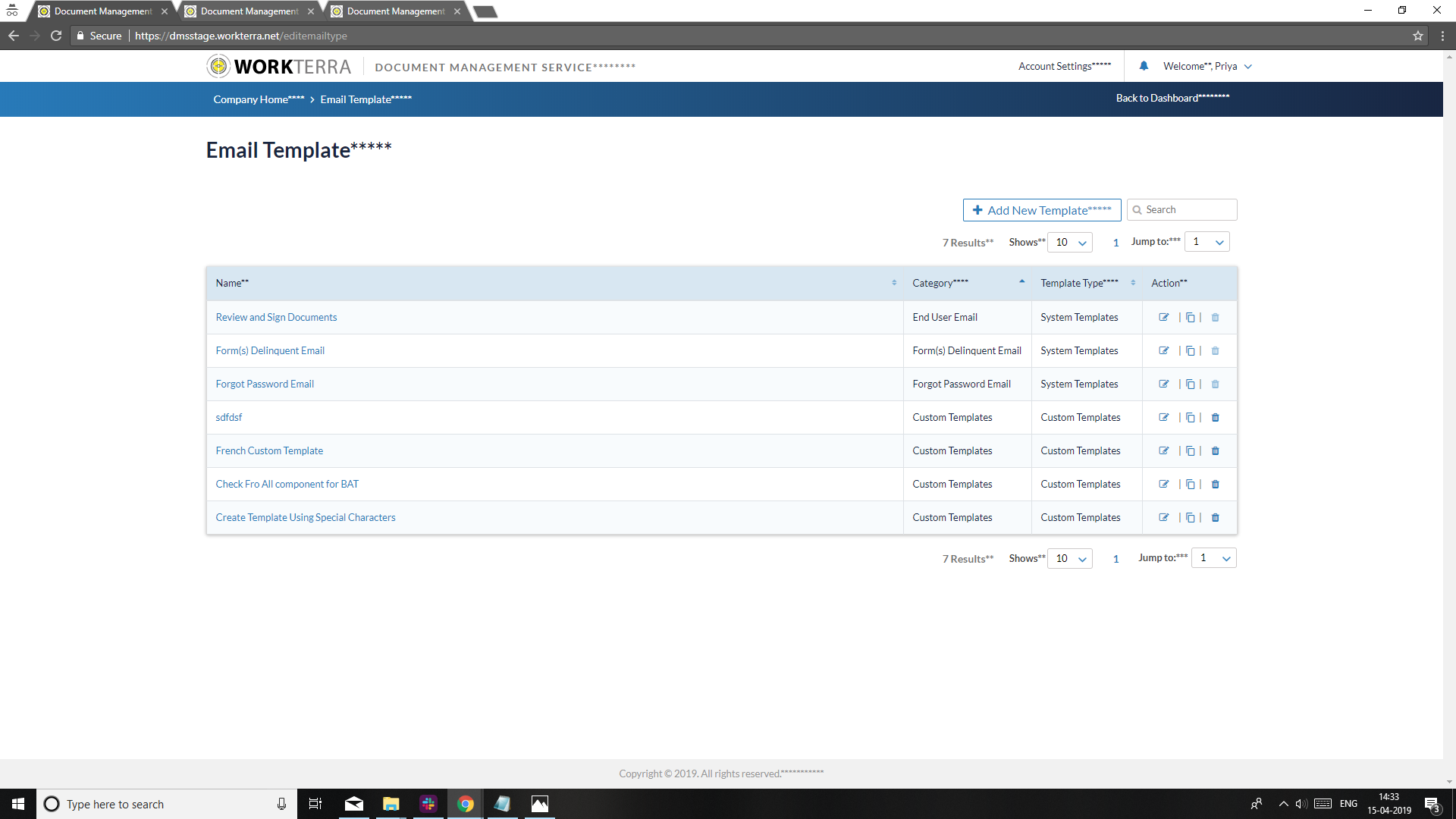This screenshot has width=1456, height=819.
Task: Click copy icon for Forgot Password Email row
Action: tap(1190, 384)
